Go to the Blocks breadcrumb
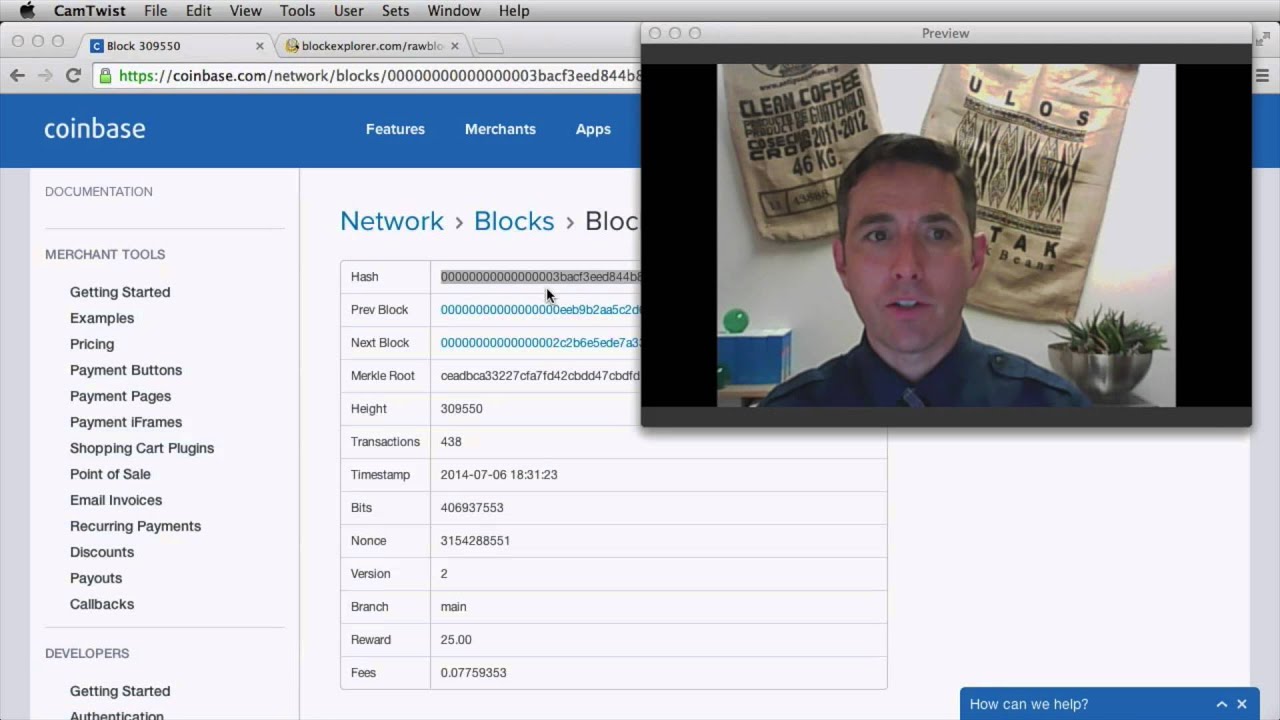1280x720 pixels. (x=514, y=221)
